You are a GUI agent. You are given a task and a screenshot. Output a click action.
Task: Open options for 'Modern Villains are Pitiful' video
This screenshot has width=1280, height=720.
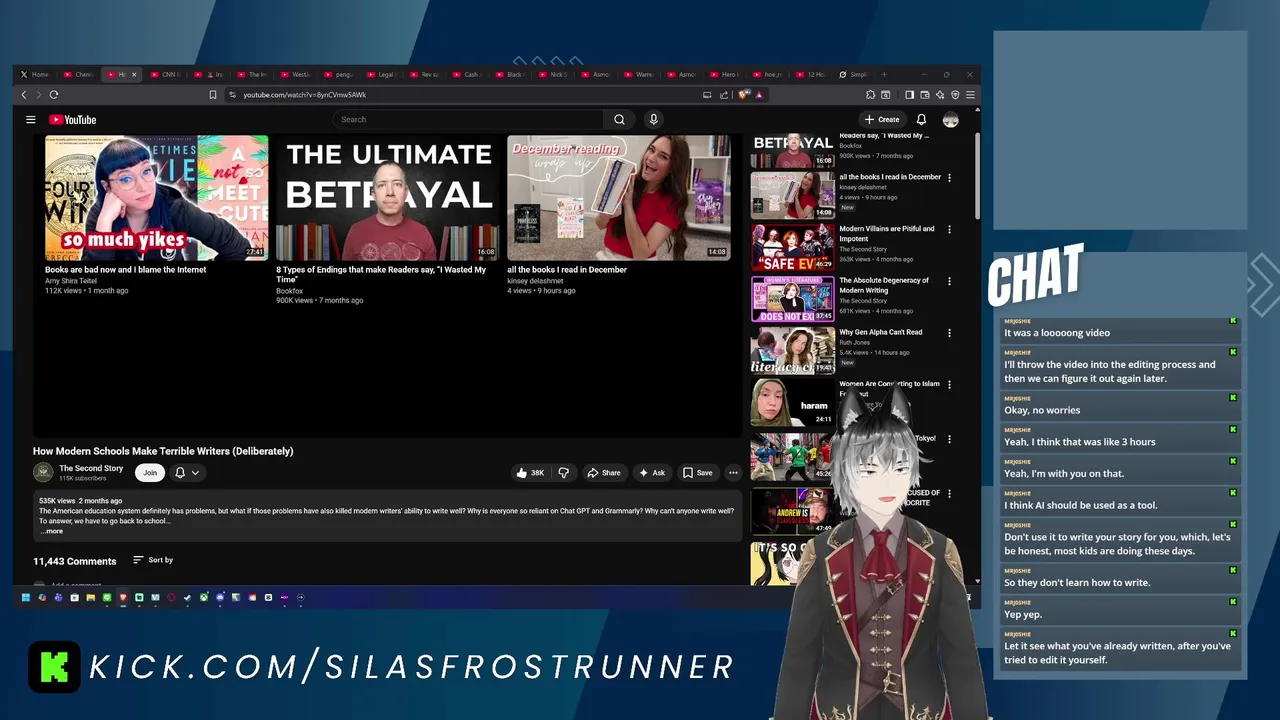pos(949,229)
